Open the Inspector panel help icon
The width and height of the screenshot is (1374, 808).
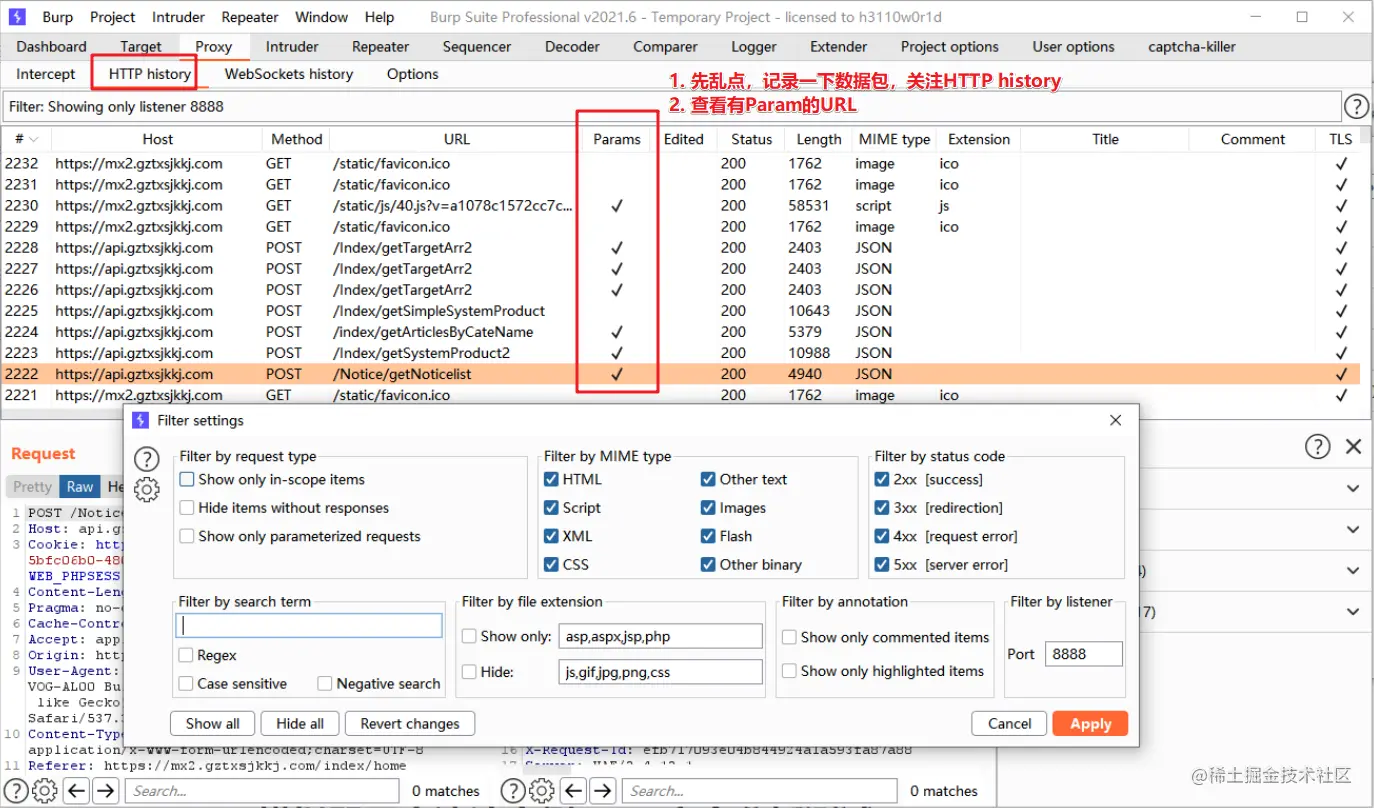tap(1319, 447)
